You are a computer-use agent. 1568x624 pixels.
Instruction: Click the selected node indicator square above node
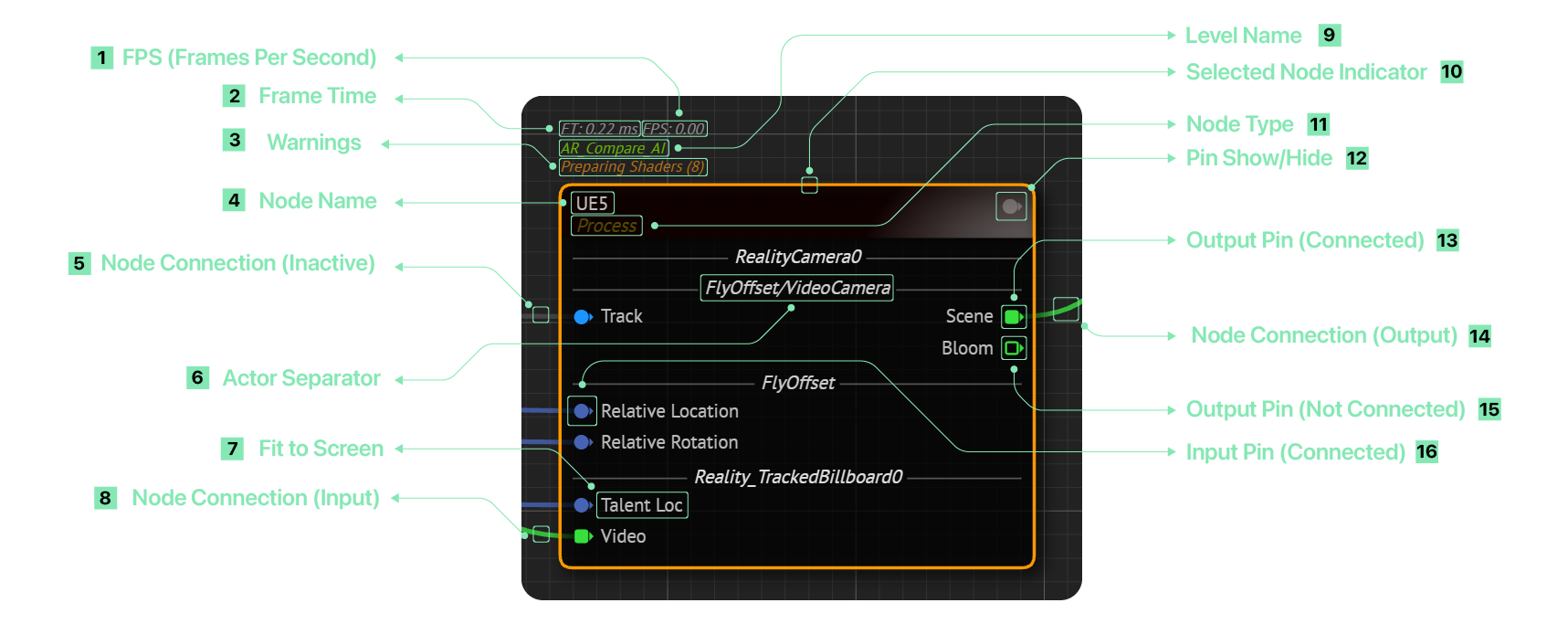[x=809, y=185]
